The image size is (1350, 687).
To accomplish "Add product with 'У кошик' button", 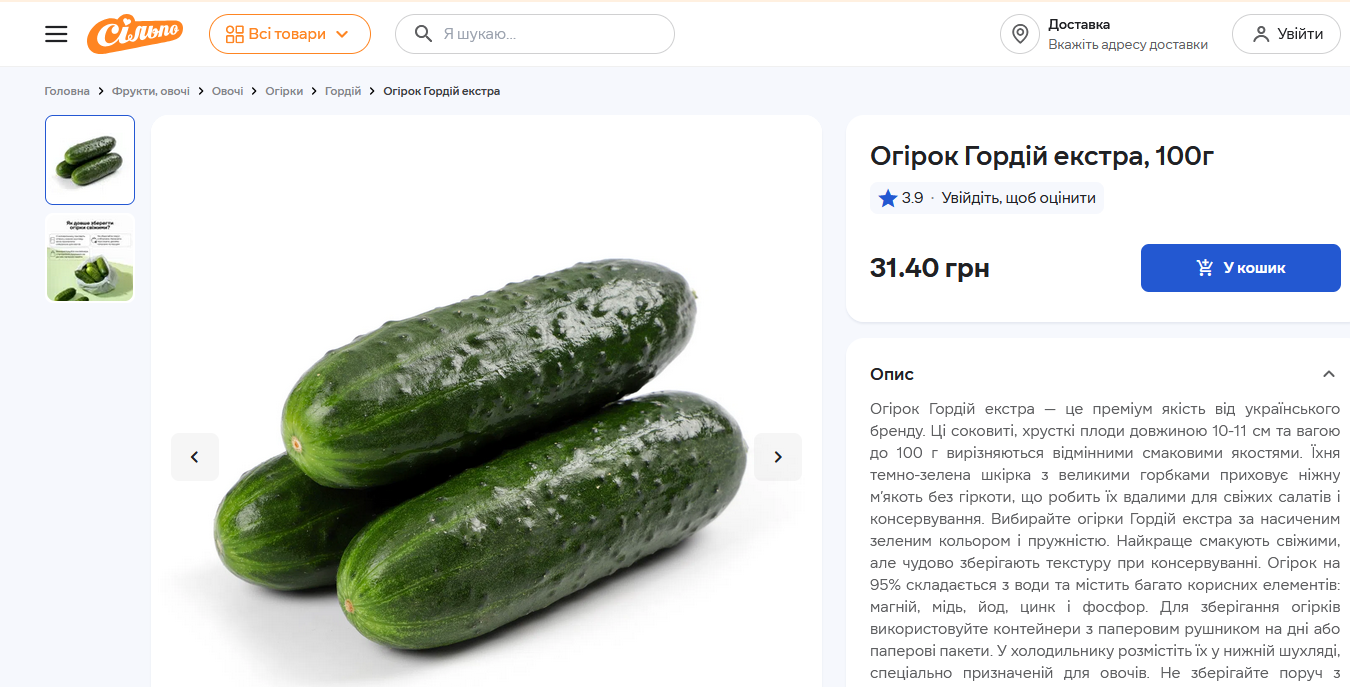I will (x=1240, y=268).
